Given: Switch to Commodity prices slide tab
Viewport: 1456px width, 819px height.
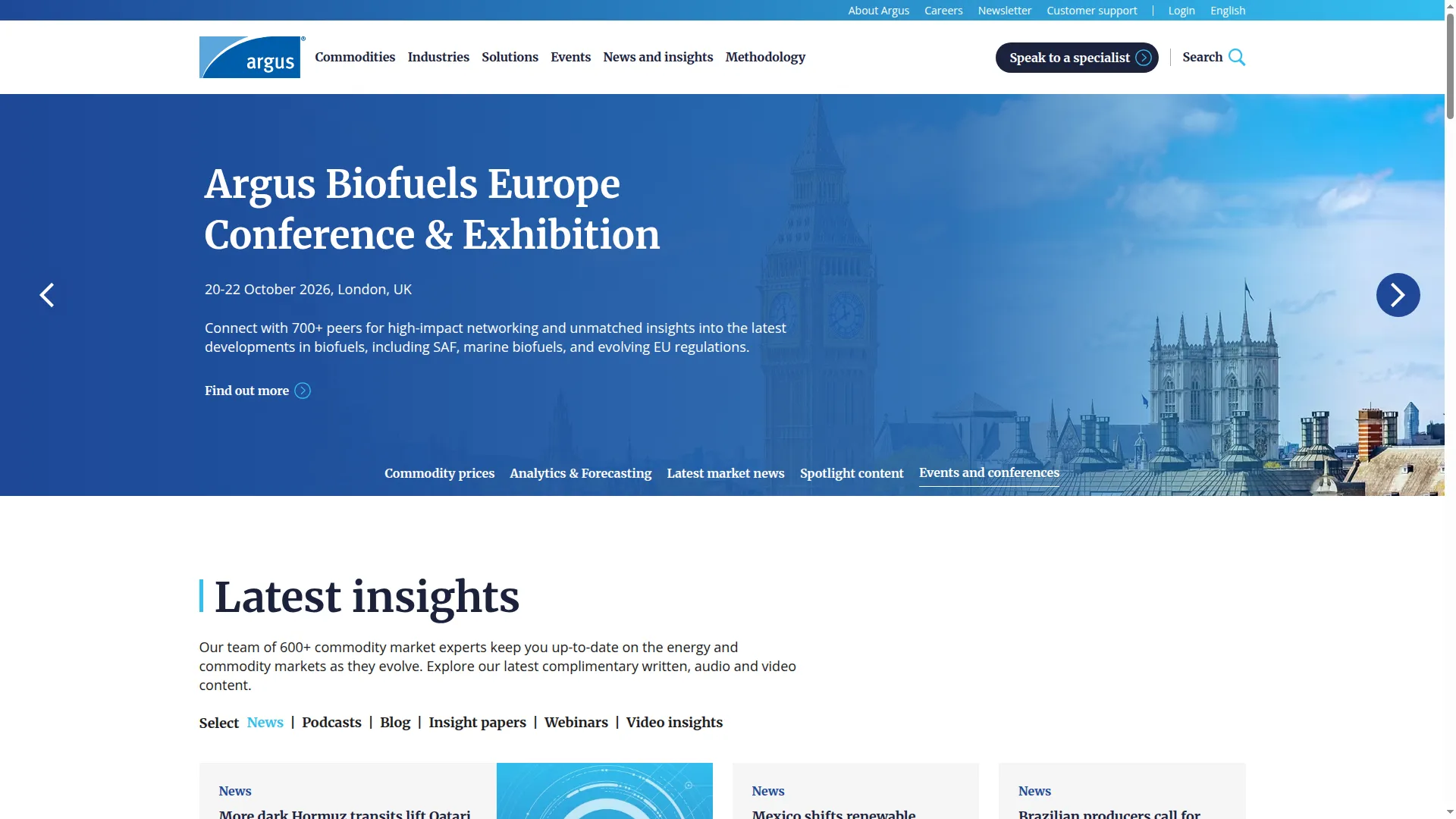Looking at the screenshot, I should click(439, 473).
